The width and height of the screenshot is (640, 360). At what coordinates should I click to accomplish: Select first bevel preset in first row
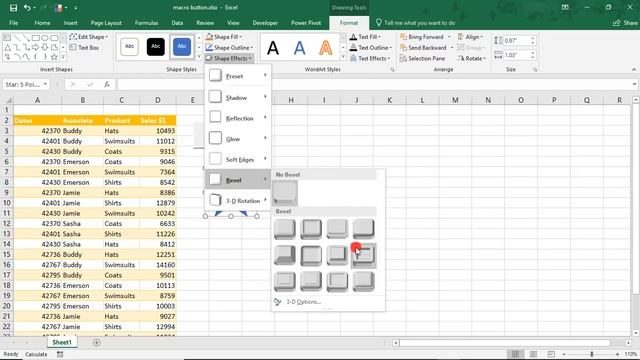285,229
